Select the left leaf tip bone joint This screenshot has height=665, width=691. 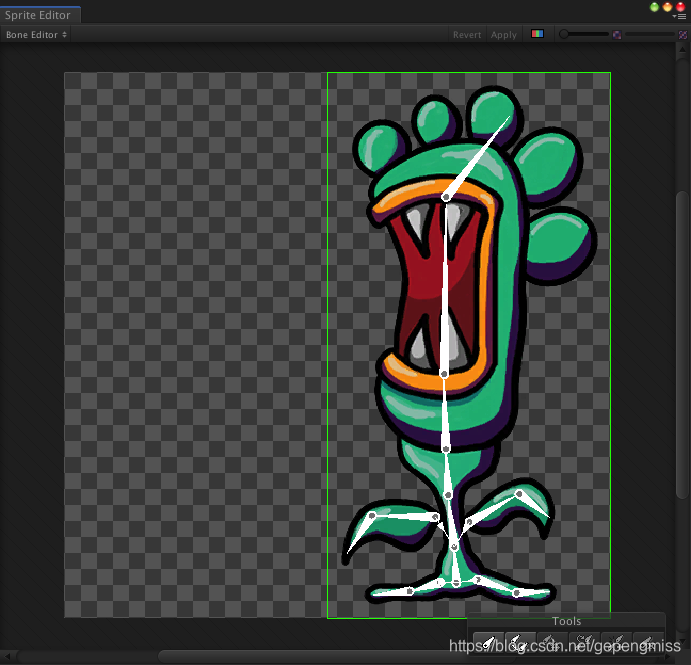pos(372,515)
